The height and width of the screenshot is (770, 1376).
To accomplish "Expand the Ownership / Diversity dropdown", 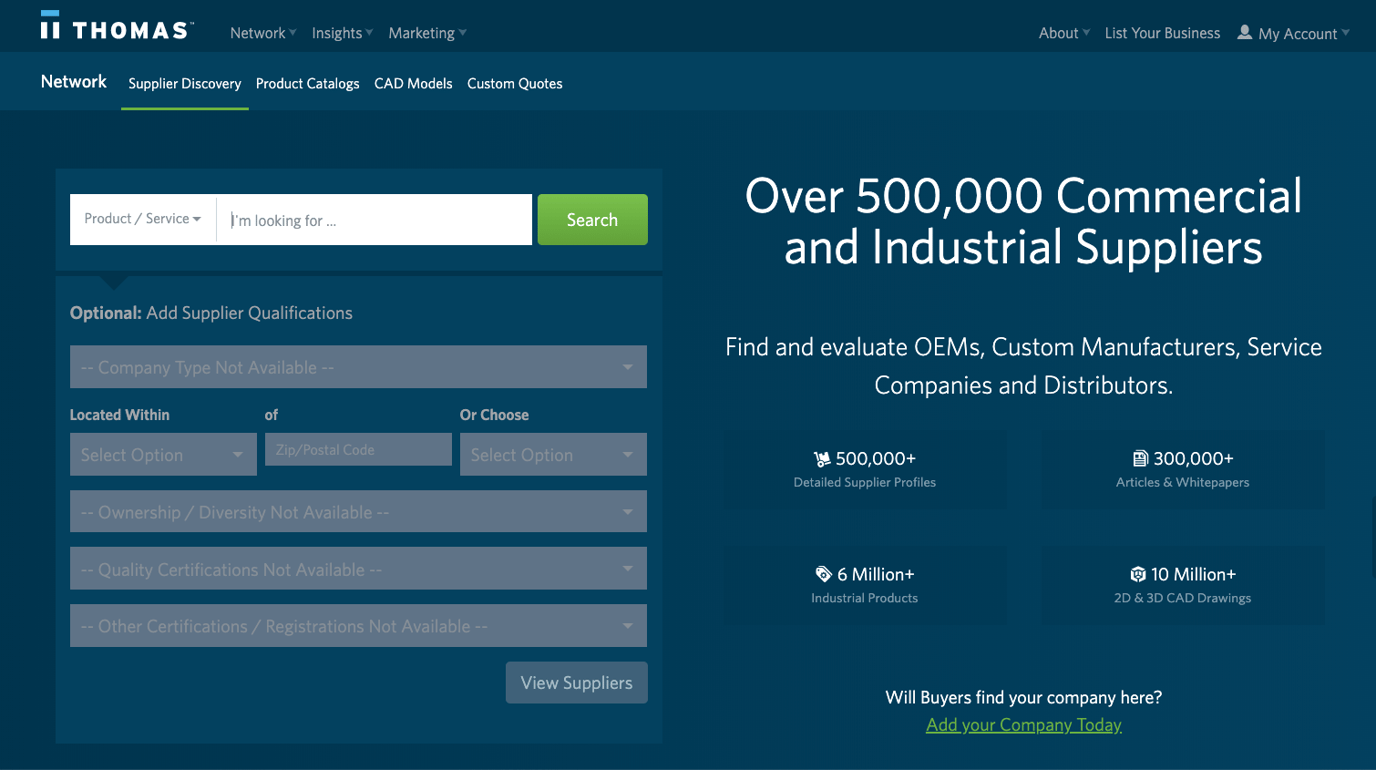I will (x=358, y=511).
